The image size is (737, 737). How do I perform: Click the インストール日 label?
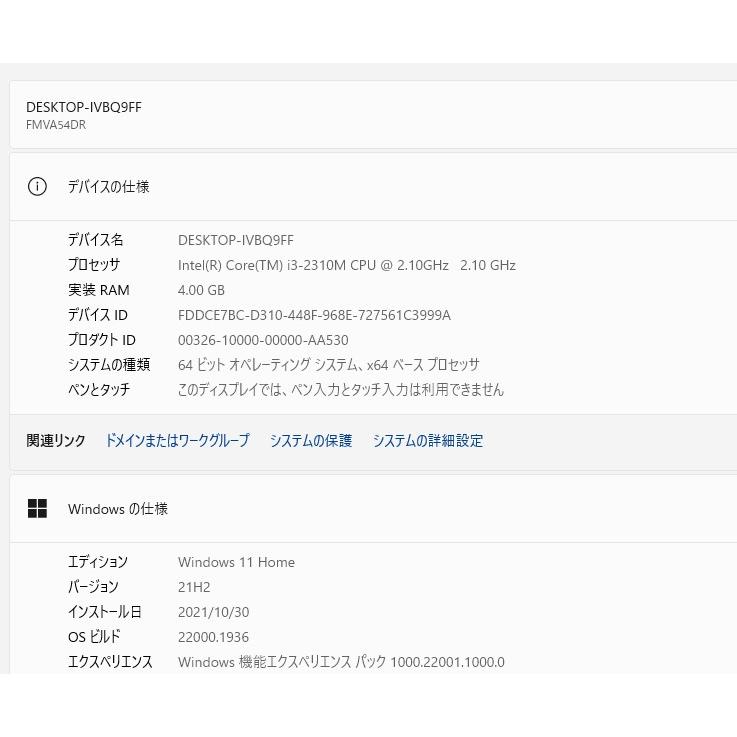tap(104, 612)
